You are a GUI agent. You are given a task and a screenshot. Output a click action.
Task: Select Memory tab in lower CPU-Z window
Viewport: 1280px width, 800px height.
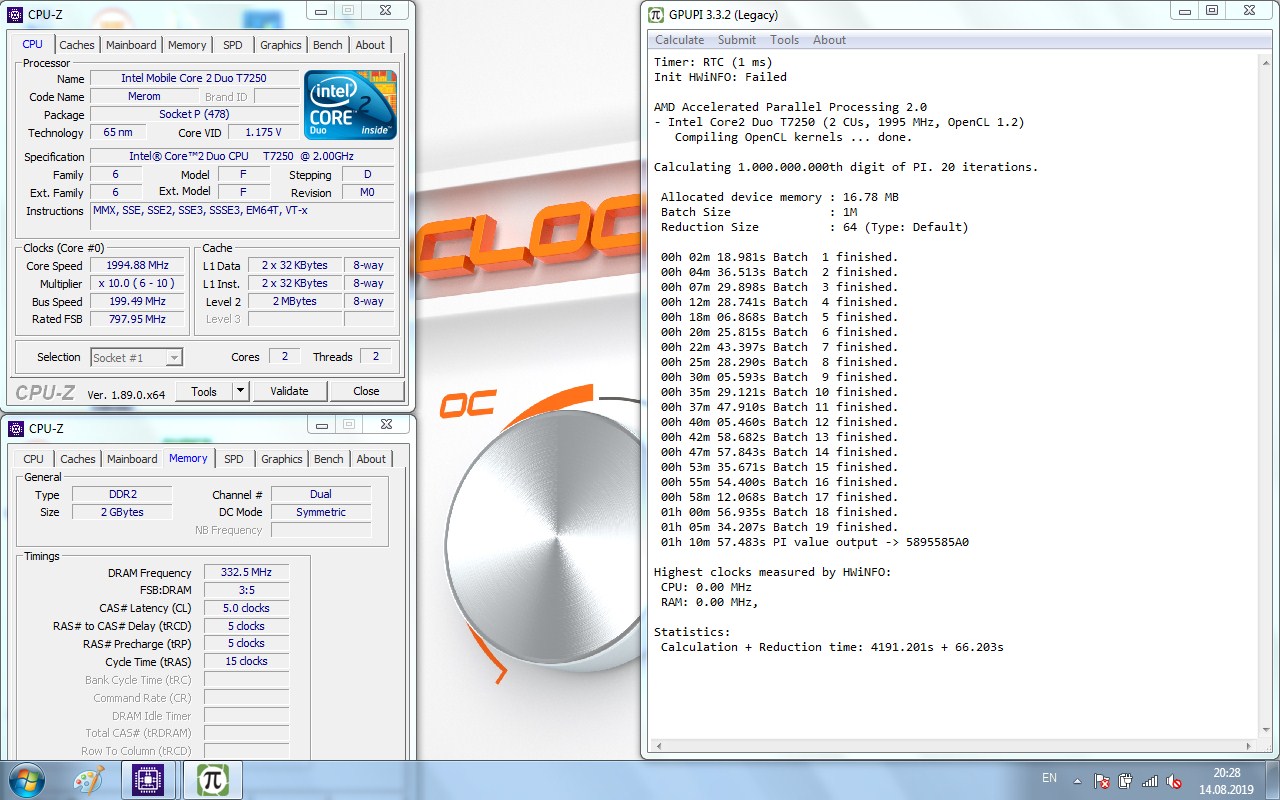[188, 458]
